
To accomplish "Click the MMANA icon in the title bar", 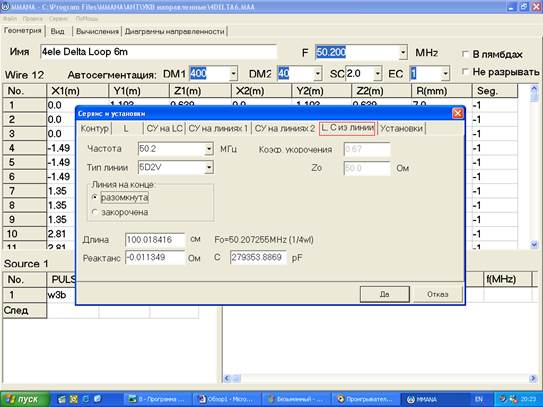I will click(5, 7).
